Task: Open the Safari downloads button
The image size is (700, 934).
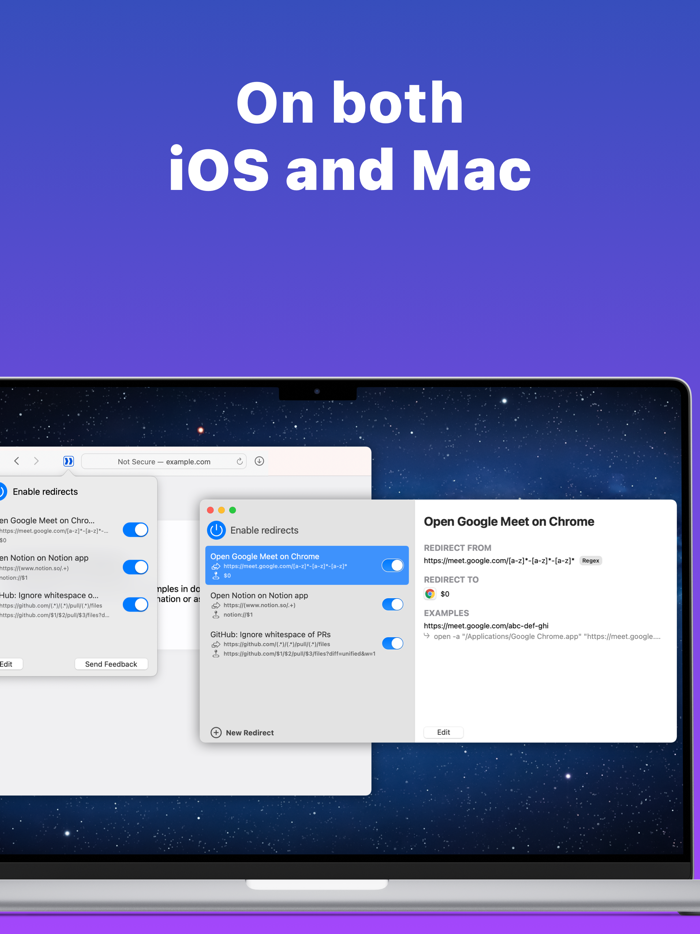Action: coord(259,461)
